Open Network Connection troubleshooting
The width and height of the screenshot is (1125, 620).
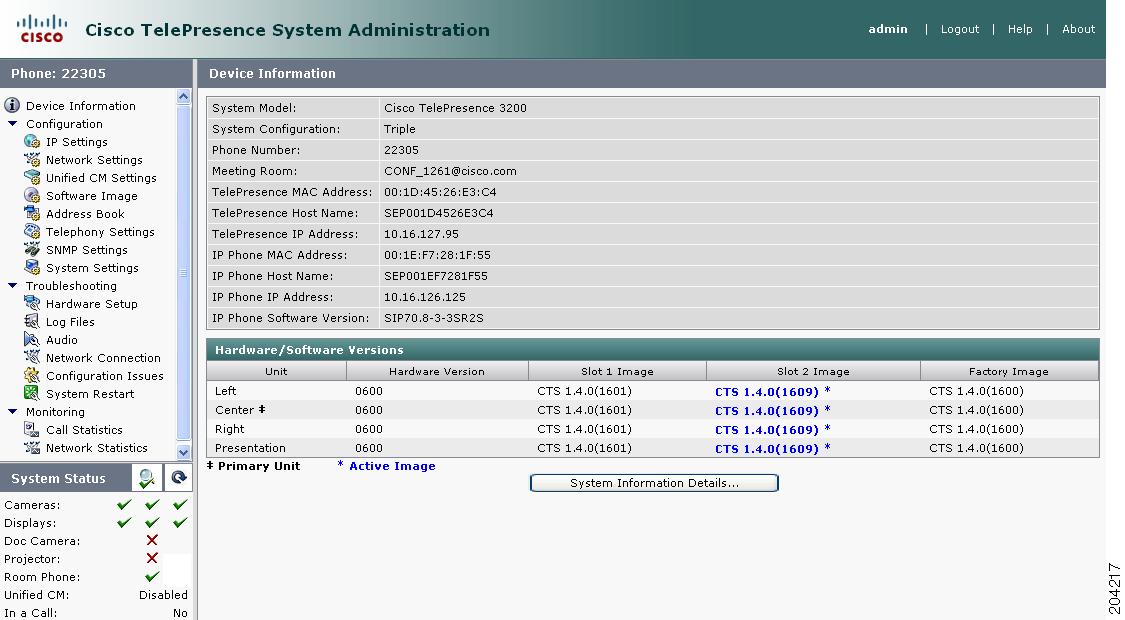point(103,357)
